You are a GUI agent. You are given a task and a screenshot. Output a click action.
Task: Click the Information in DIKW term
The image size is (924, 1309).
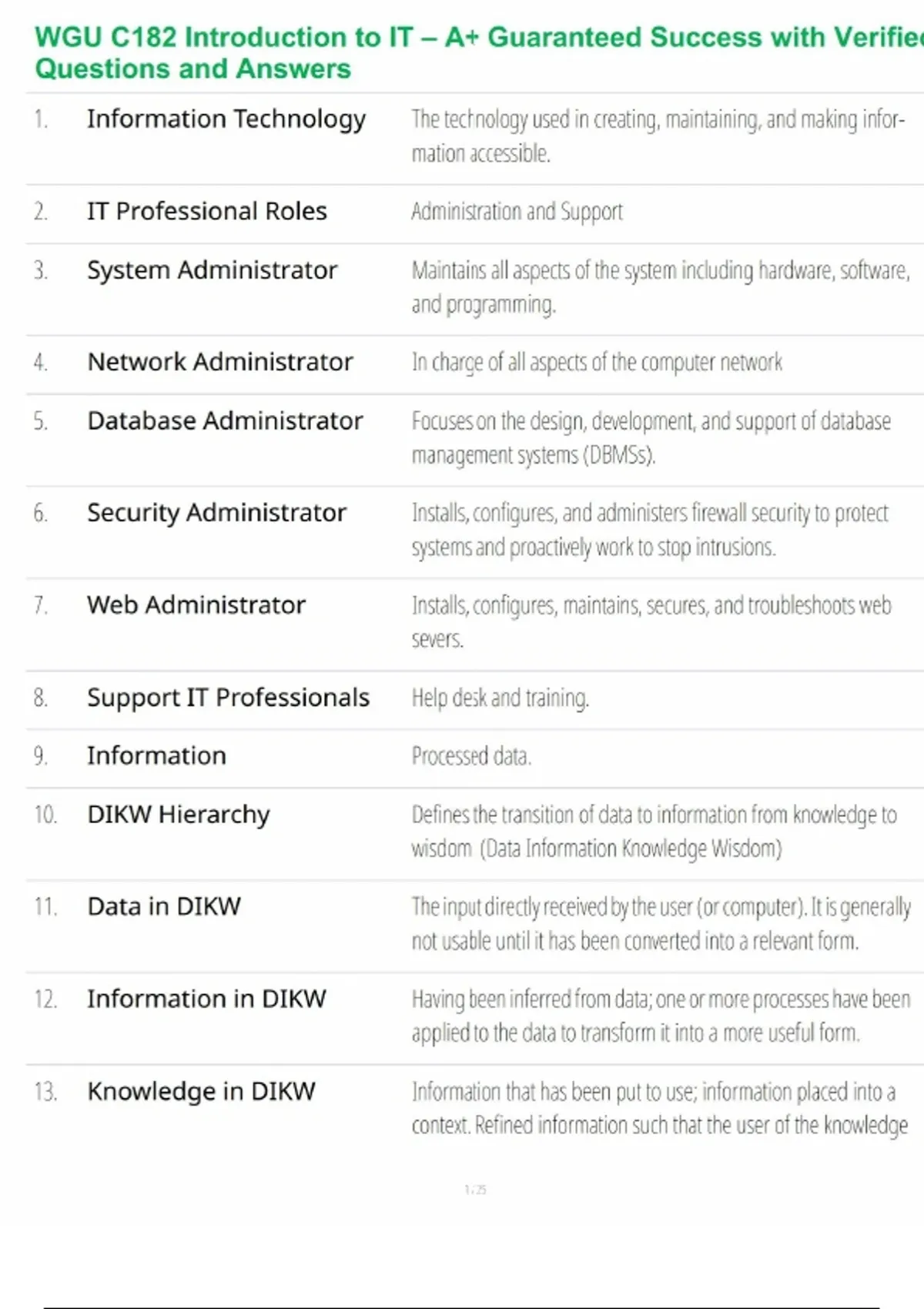pyautogui.click(x=206, y=999)
